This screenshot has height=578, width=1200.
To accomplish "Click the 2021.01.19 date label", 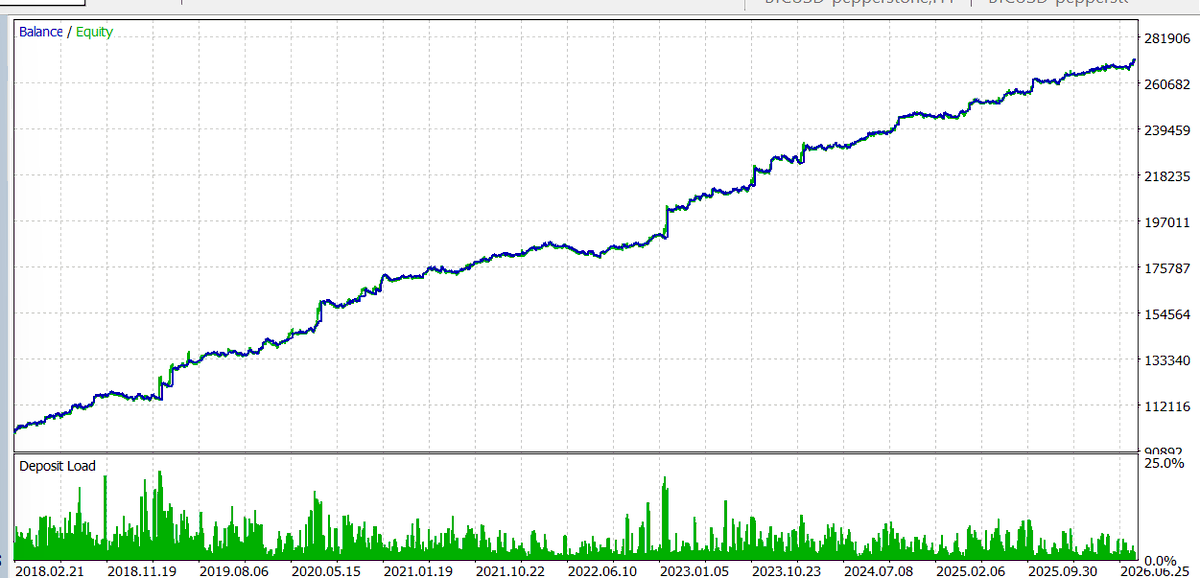I will point(418,570).
